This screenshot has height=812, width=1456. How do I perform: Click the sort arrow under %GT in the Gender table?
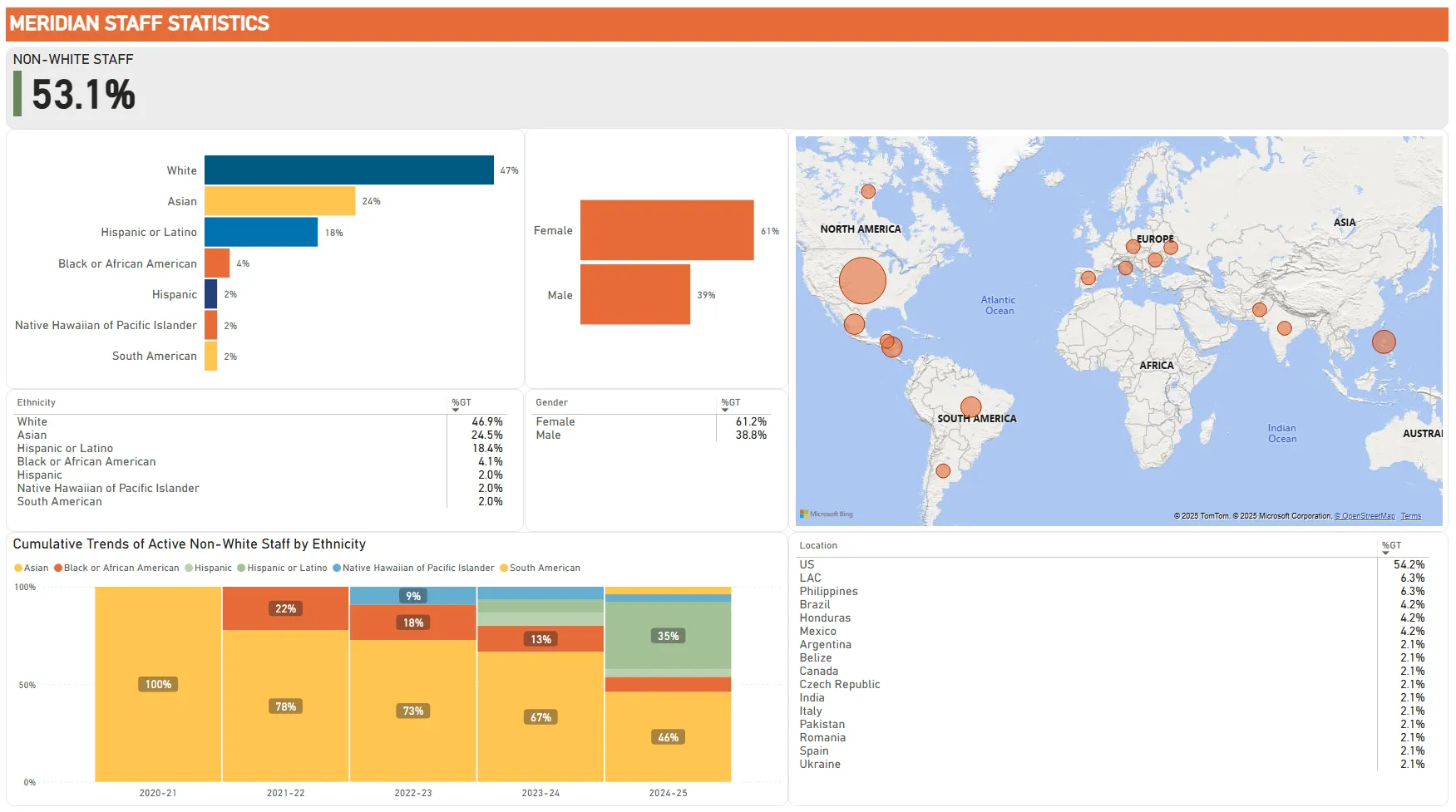[725, 411]
